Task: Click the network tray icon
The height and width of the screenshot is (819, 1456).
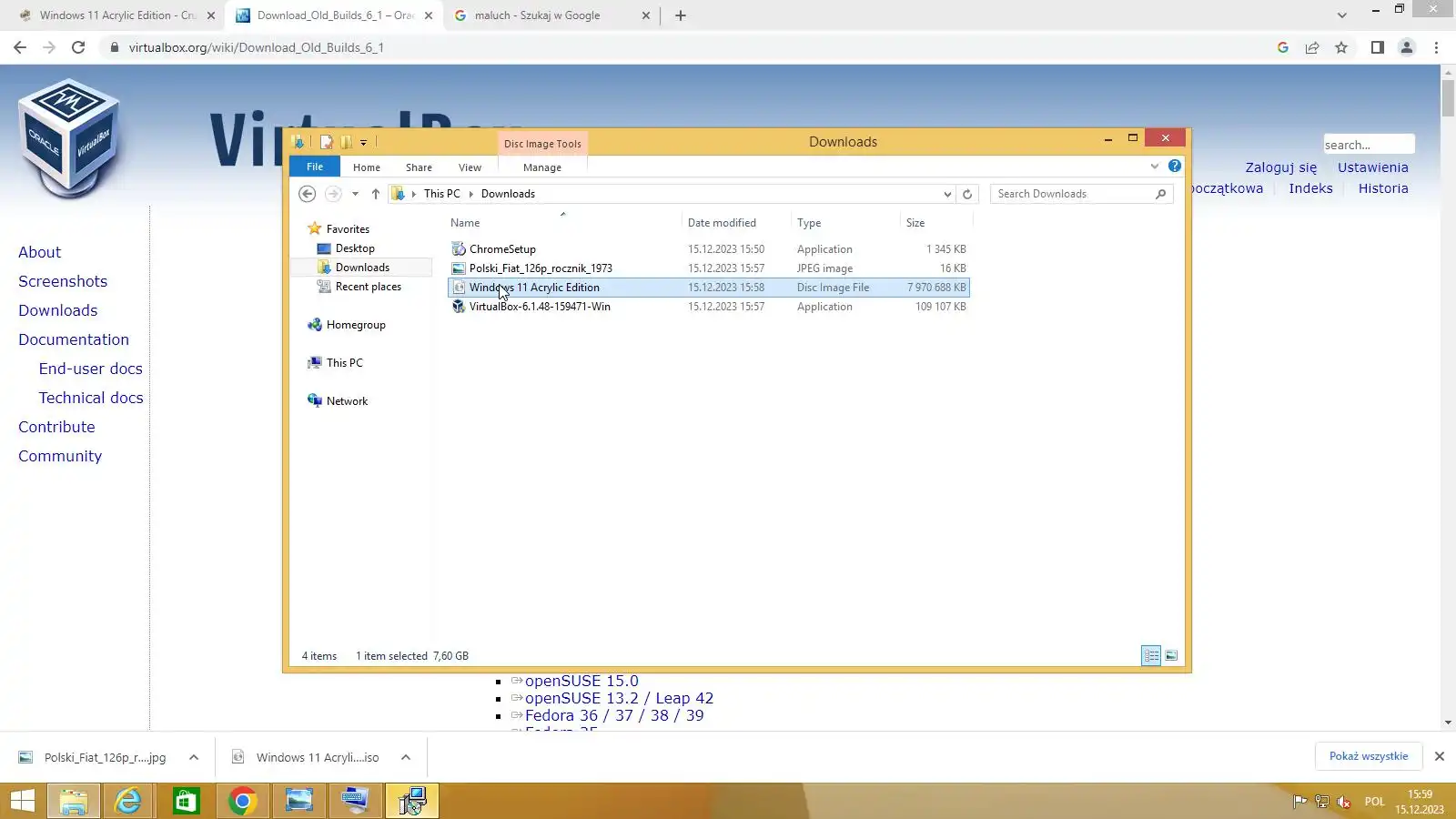Action: click(1322, 802)
